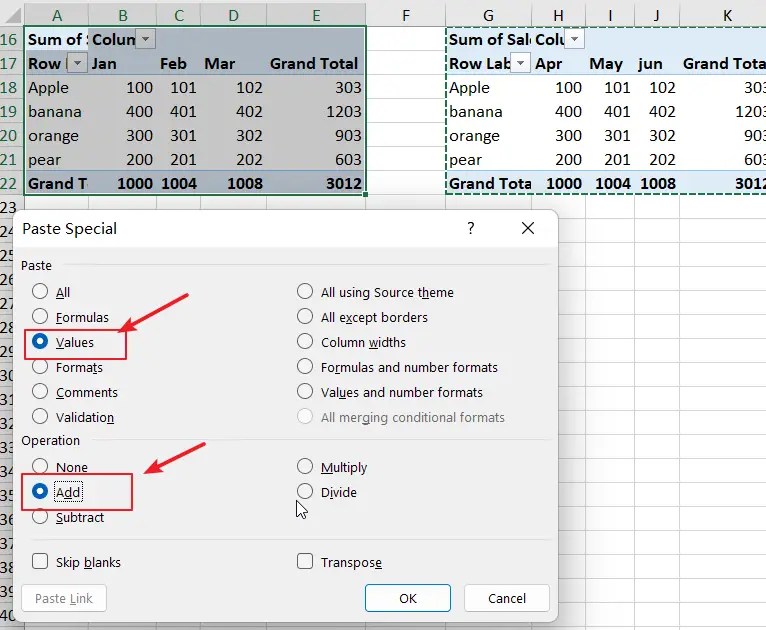Image resolution: width=766 pixels, height=630 pixels.
Task: Select the Multiply operation
Action: click(x=305, y=466)
